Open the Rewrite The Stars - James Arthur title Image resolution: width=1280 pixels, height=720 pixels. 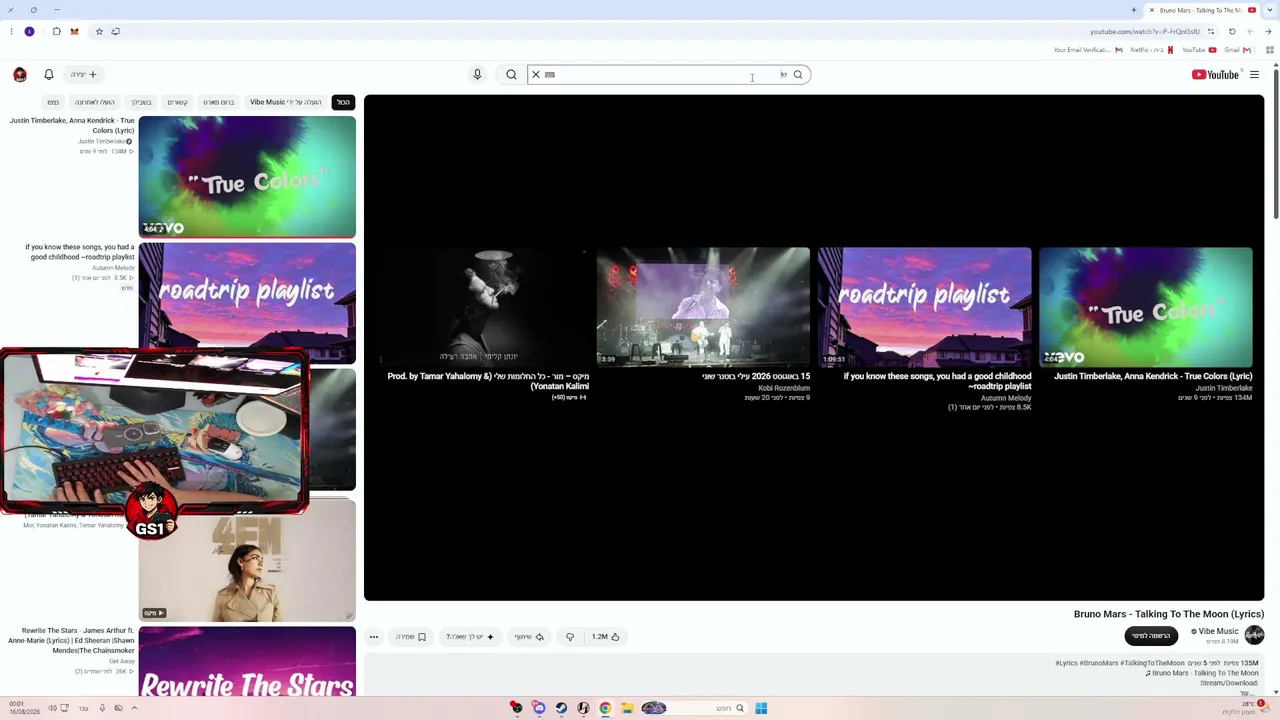pos(71,641)
